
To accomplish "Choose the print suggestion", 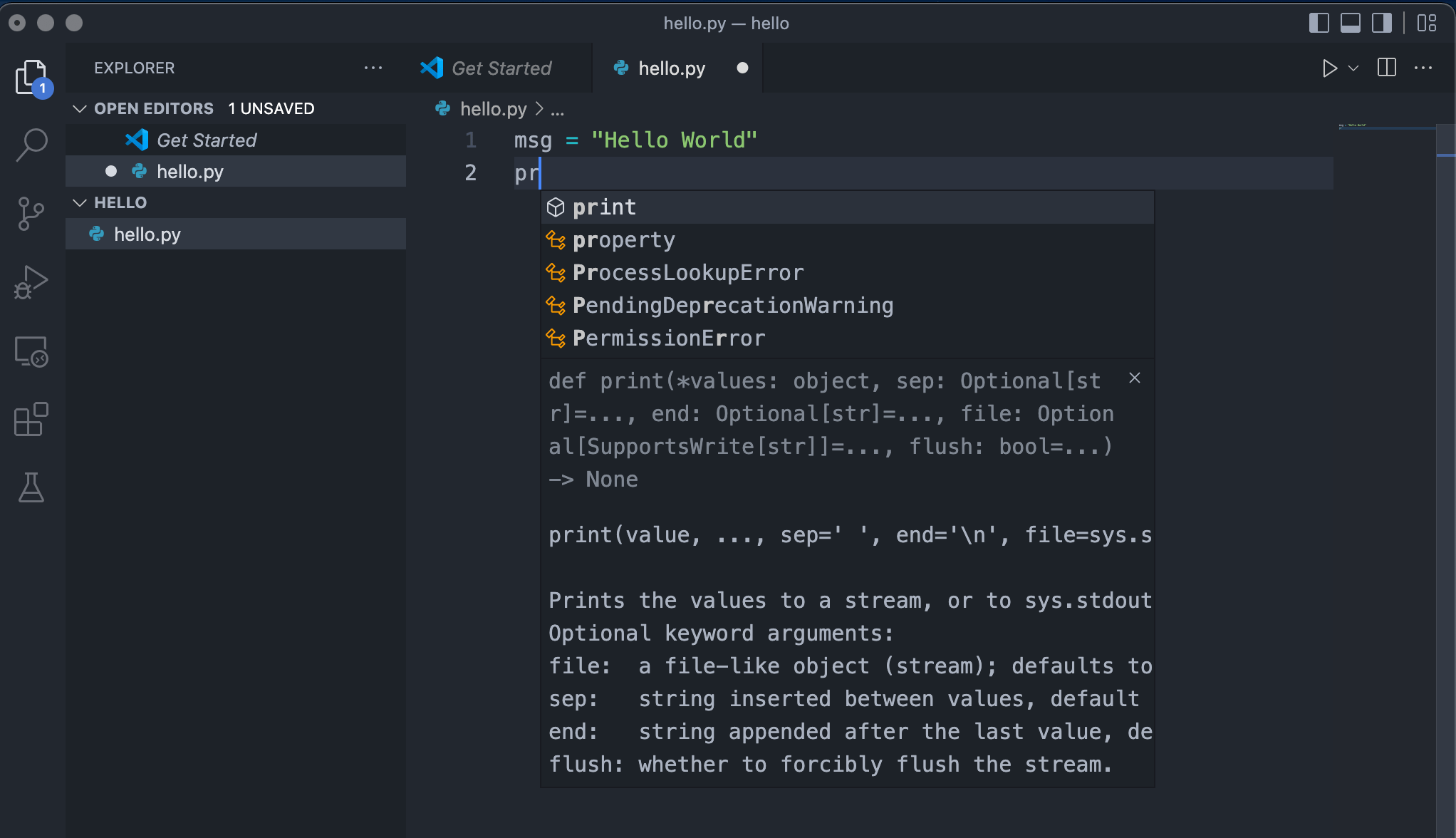I will click(604, 207).
